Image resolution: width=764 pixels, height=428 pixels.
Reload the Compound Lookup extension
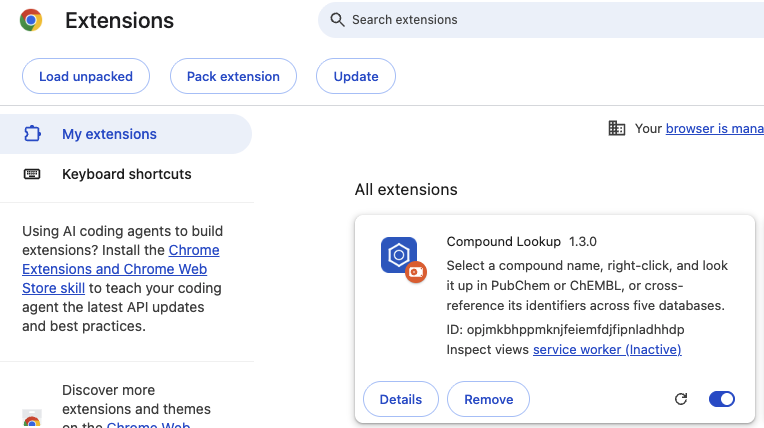click(681, 399)
